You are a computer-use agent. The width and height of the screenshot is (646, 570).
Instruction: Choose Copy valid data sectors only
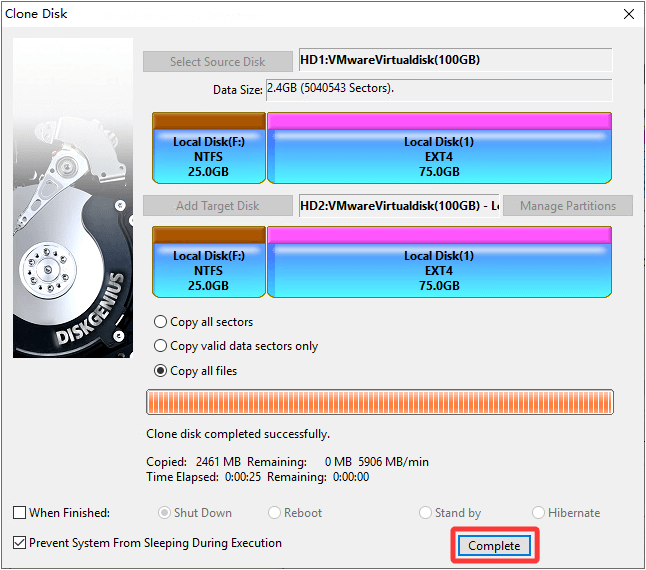point(160,346)
